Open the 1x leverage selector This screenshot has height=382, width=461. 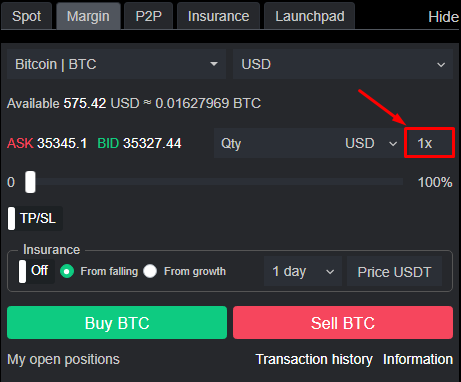(429, 143)
